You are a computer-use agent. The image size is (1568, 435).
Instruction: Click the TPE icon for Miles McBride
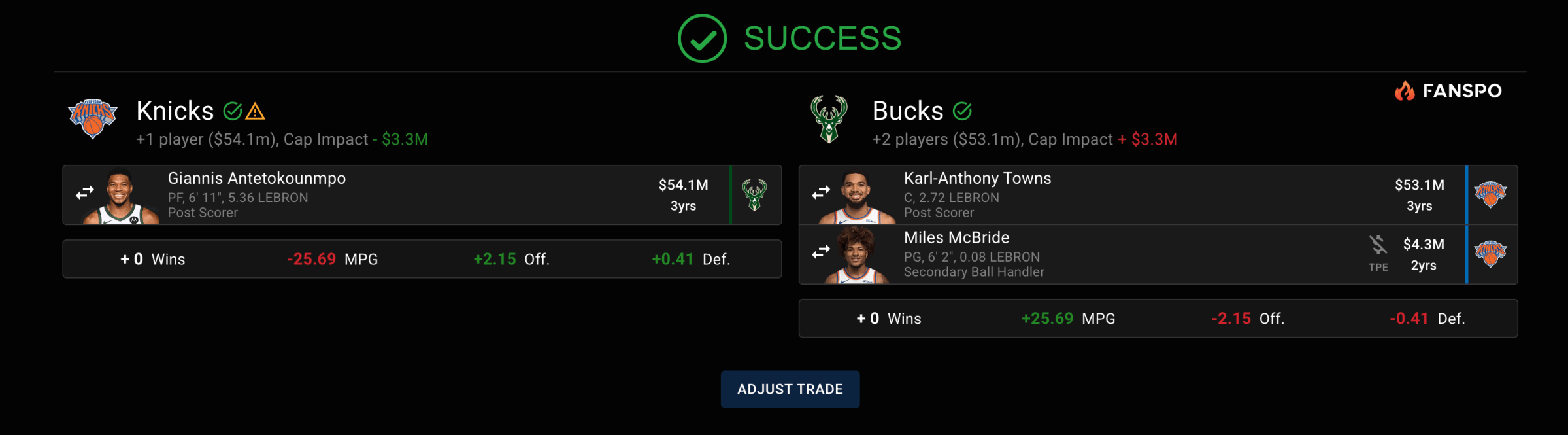tap(1378, 252)
